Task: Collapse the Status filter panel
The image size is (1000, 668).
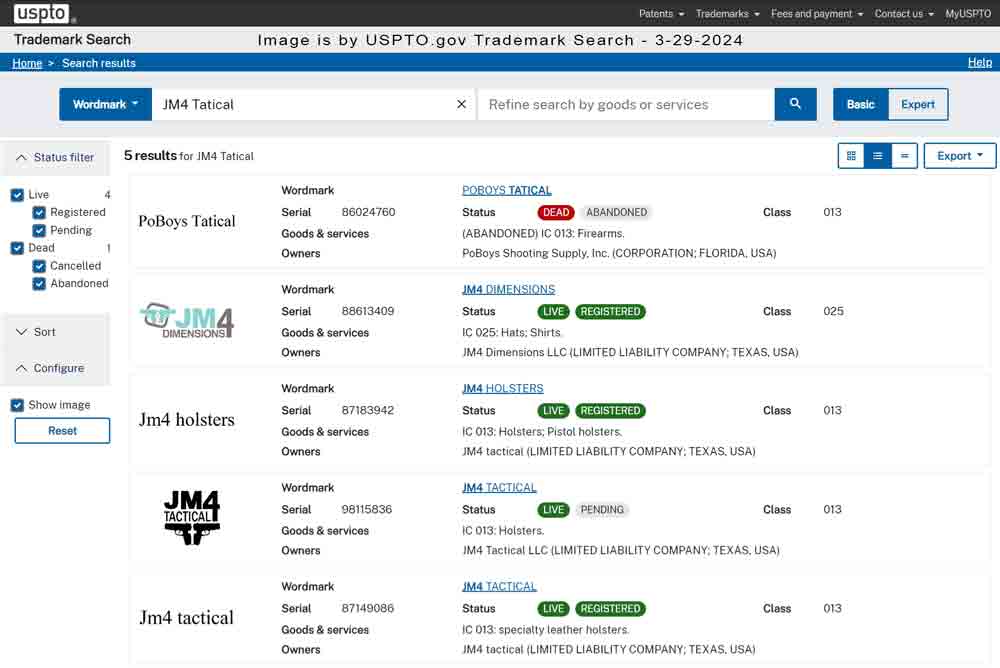Action: tap(55, 157)
